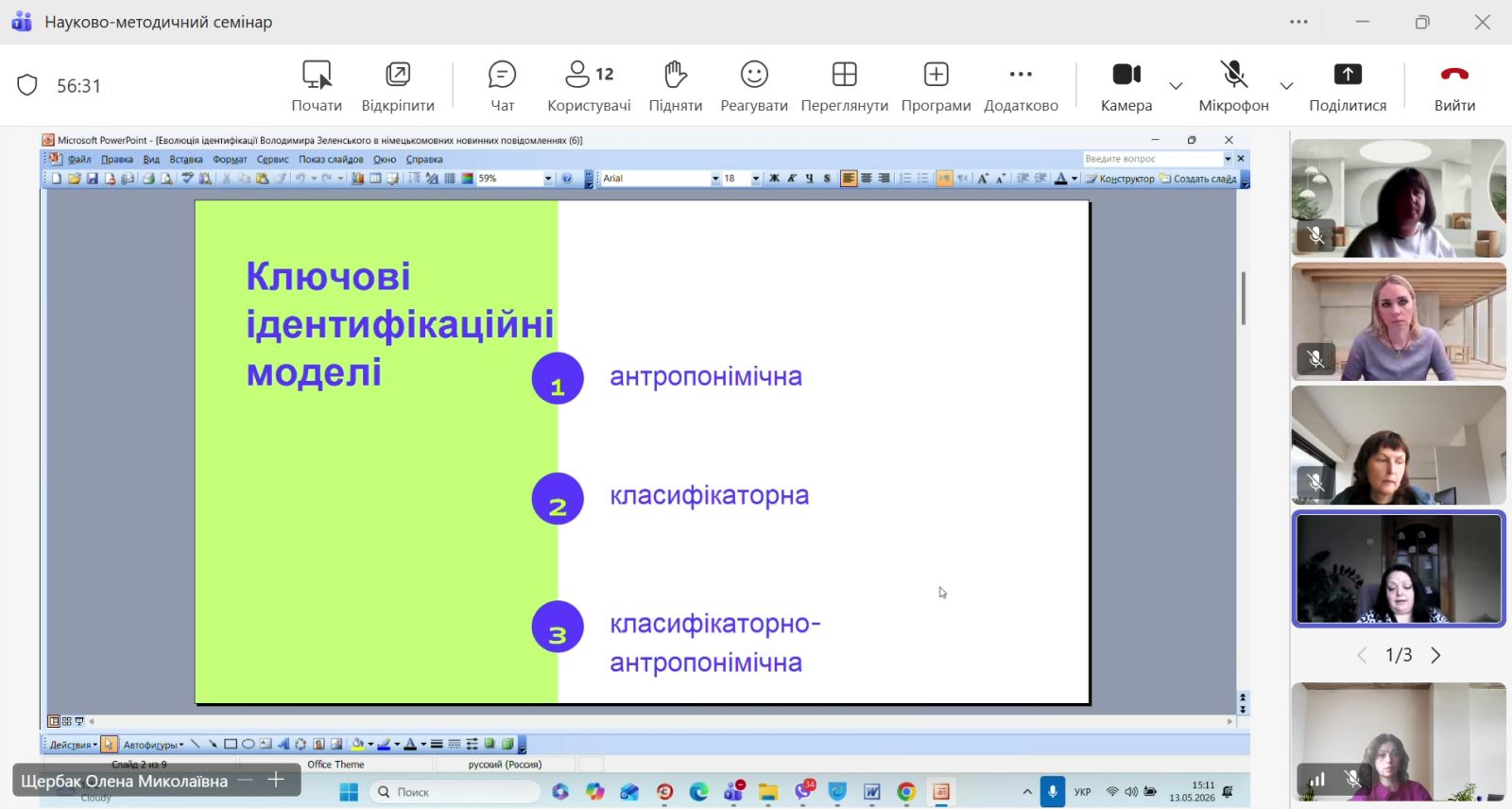
Task: Toggle the Мікрофон mute state
Action: (x=1233, y=86)
